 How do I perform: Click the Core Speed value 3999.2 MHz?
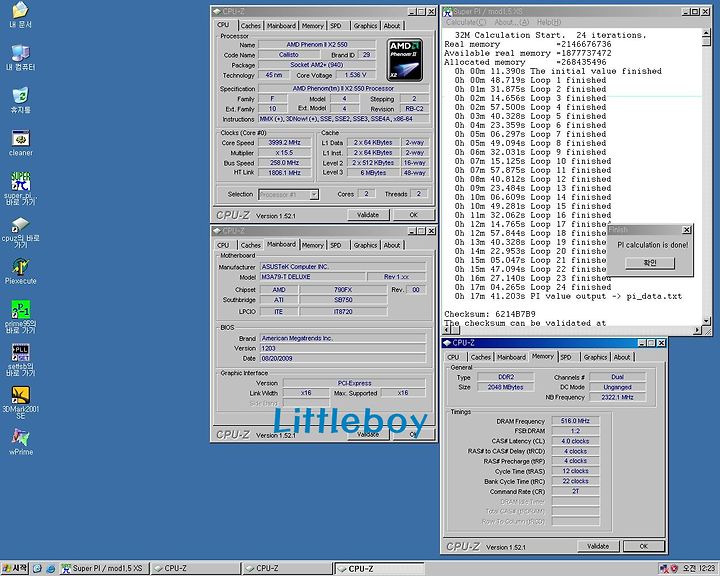[x=285, y=143]
